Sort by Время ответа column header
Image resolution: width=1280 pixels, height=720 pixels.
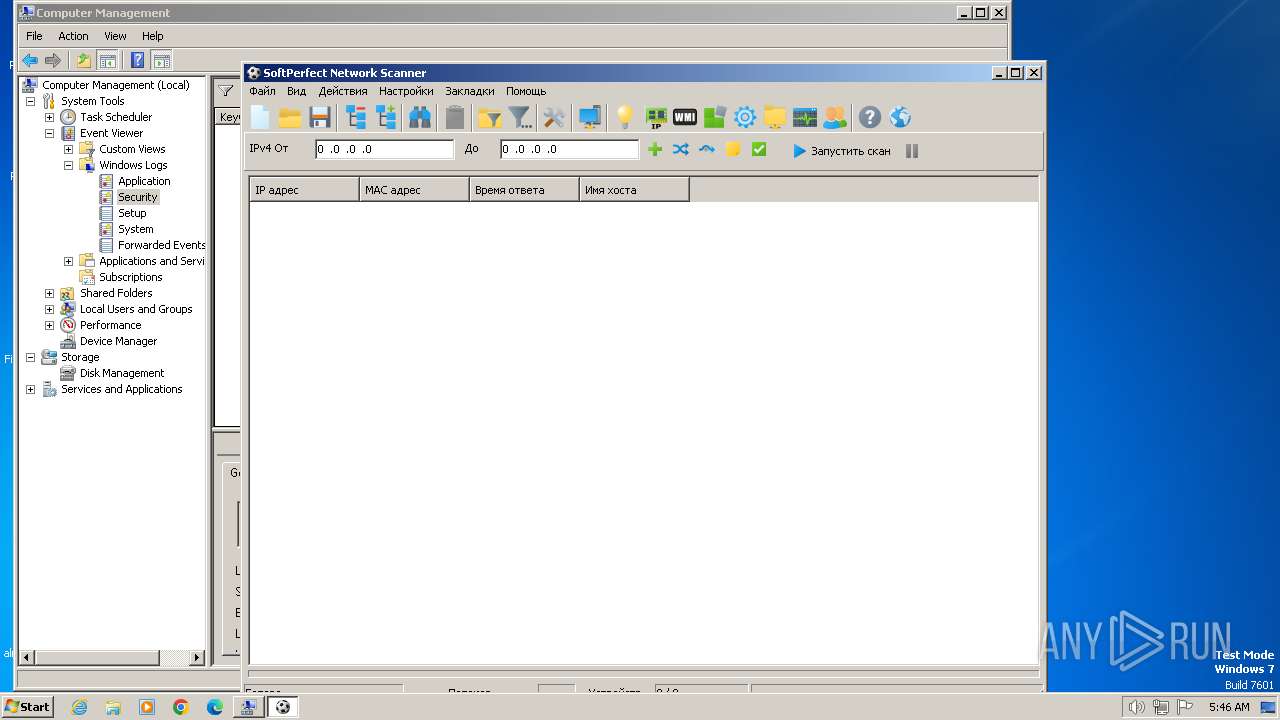524,190
